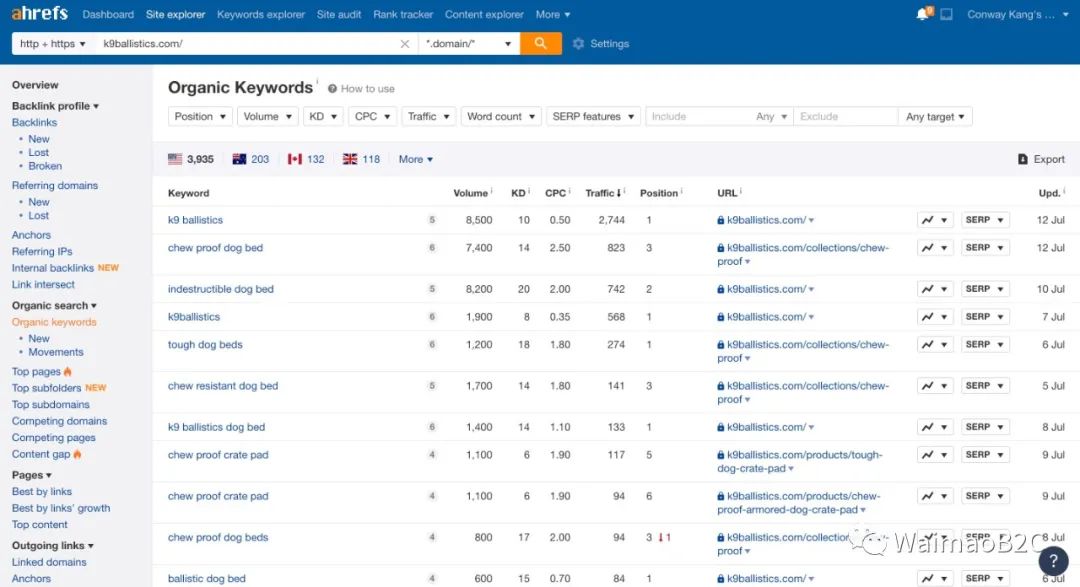
Task: Open the http + https protocol dropdown
Action: 54,44
